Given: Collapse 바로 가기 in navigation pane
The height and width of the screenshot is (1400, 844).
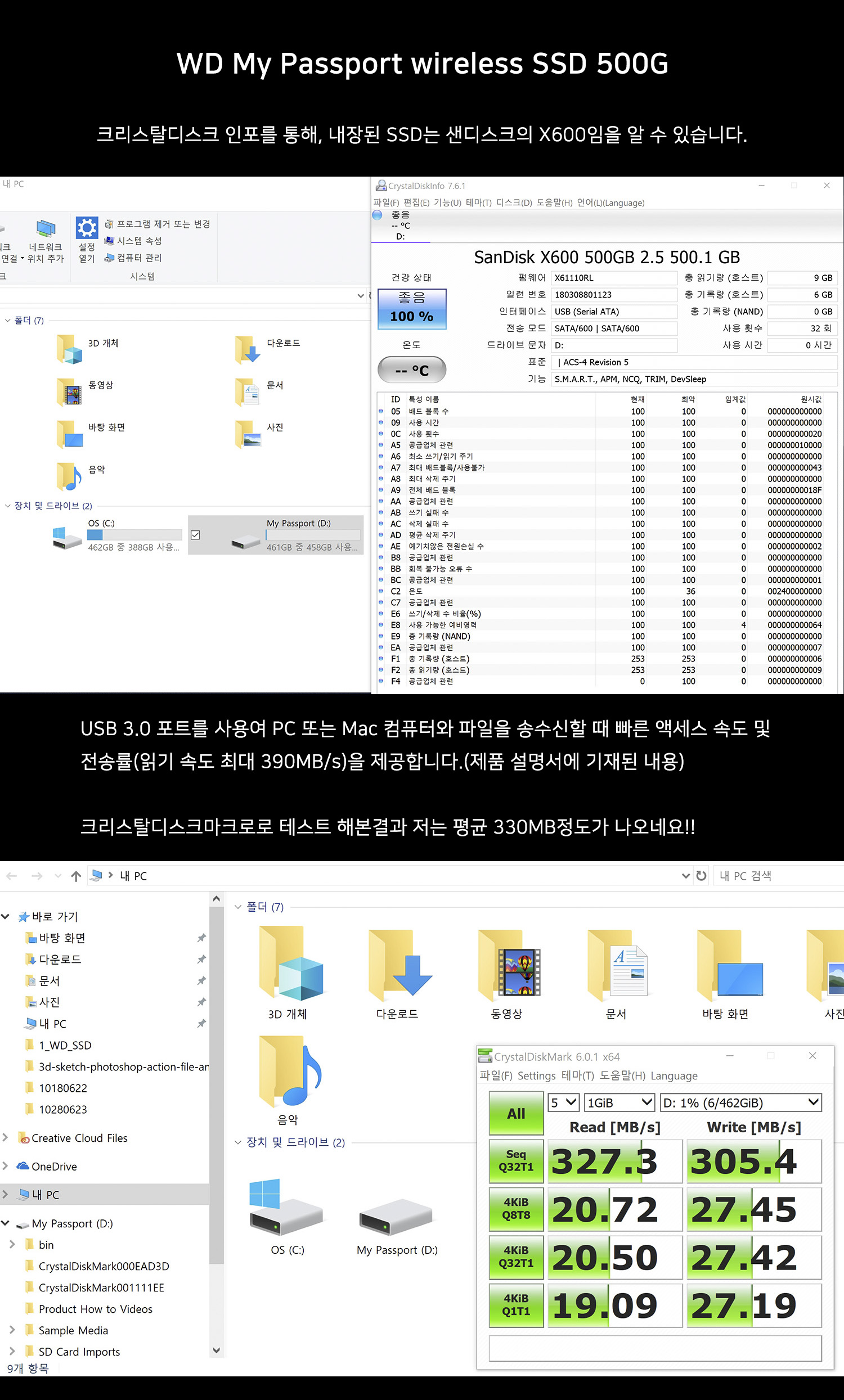Looking at the screenshot, I should coord(6,916).
